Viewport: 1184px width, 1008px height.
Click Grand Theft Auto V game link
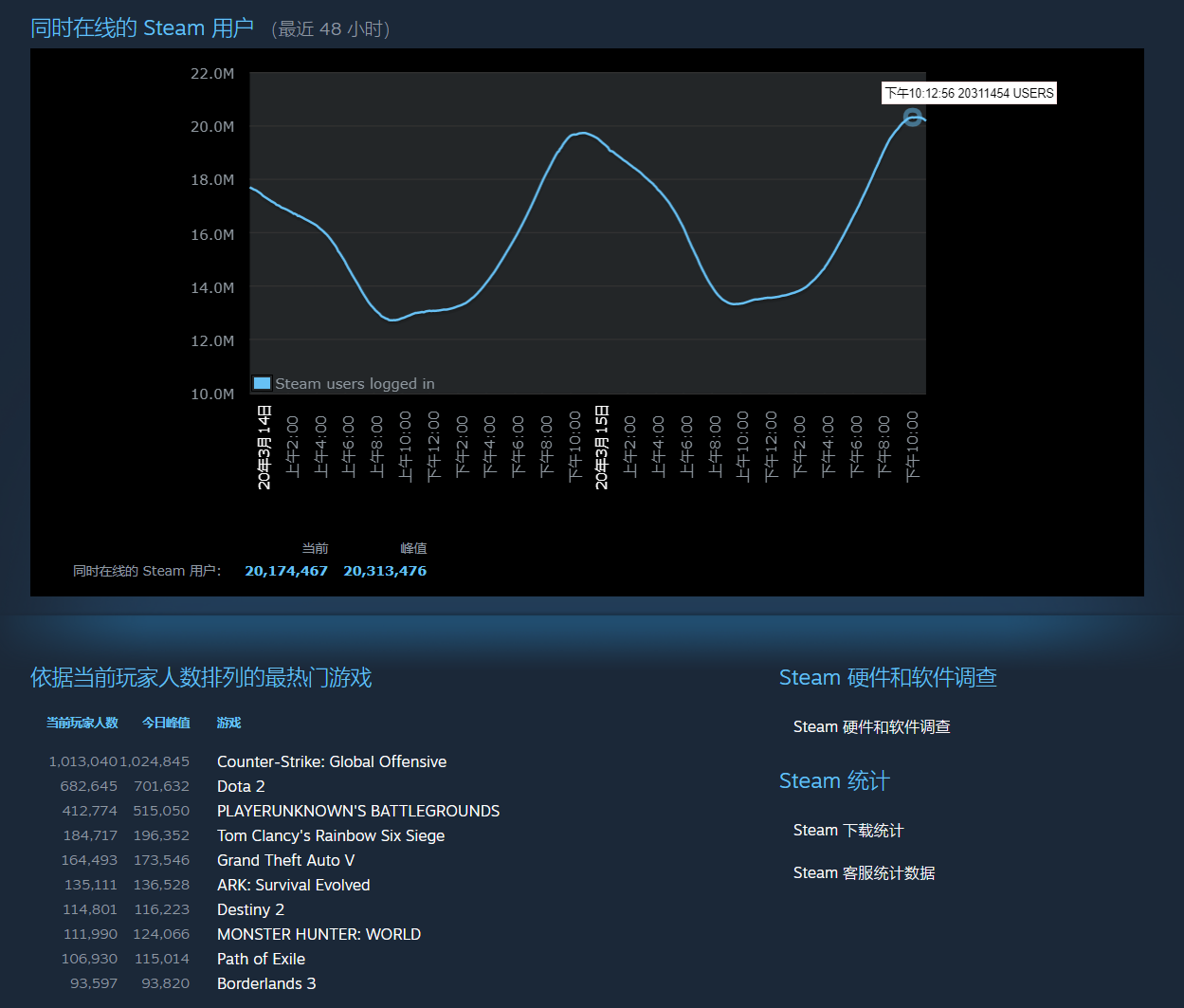(285, 860)
